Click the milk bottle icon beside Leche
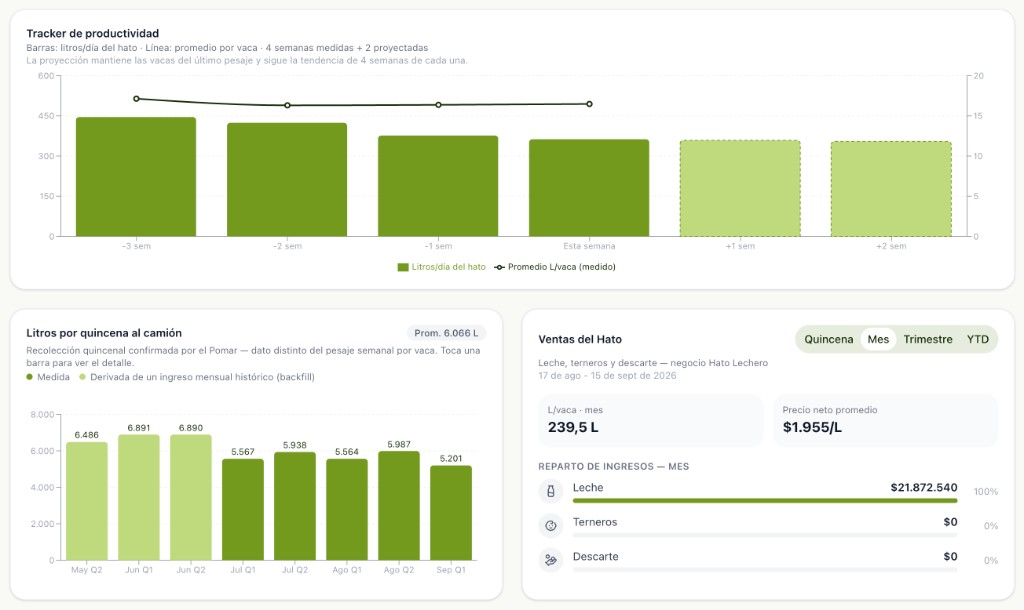 (551, 491)
